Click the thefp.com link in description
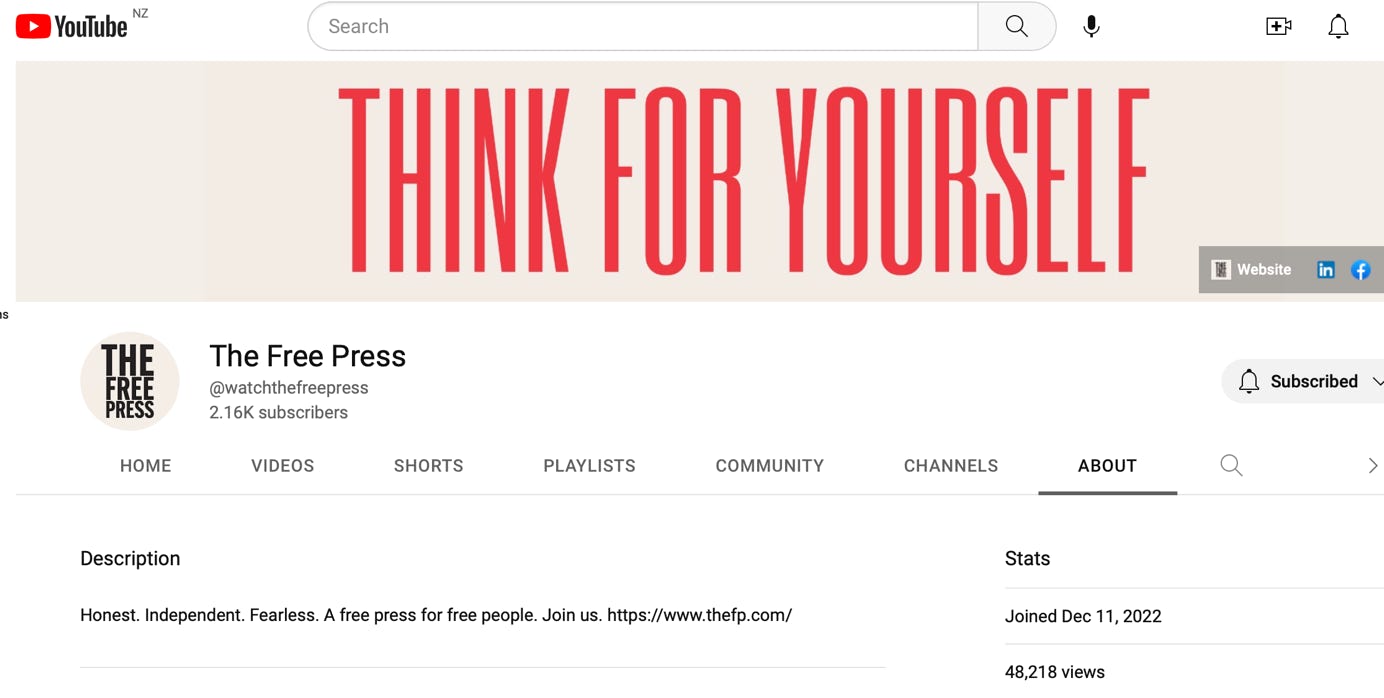Image resolution: width=1384 pixels, height=698 pixels. click(699, 616)
